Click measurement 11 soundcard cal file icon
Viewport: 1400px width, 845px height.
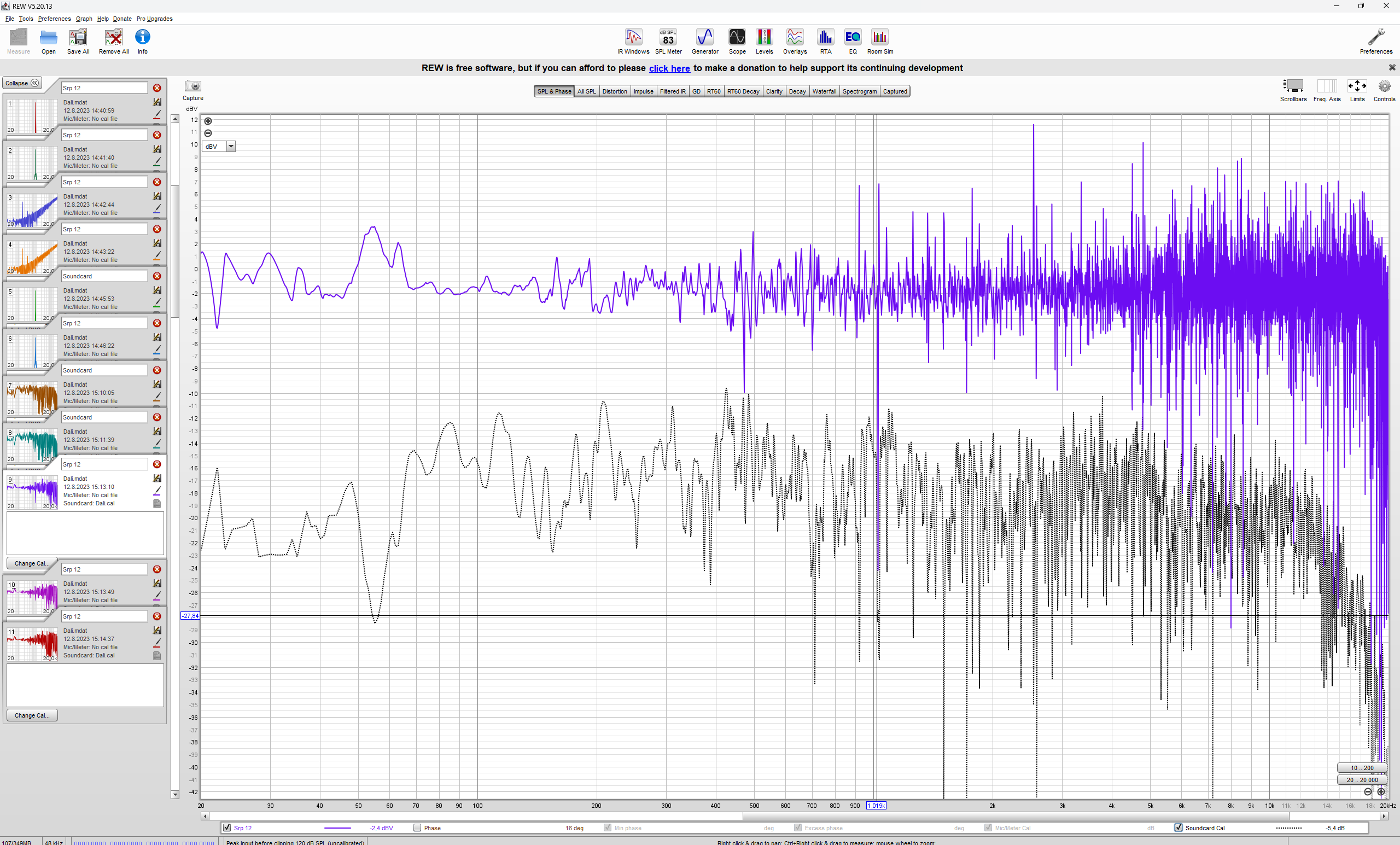pyautogui.click(x=157, y=656)
